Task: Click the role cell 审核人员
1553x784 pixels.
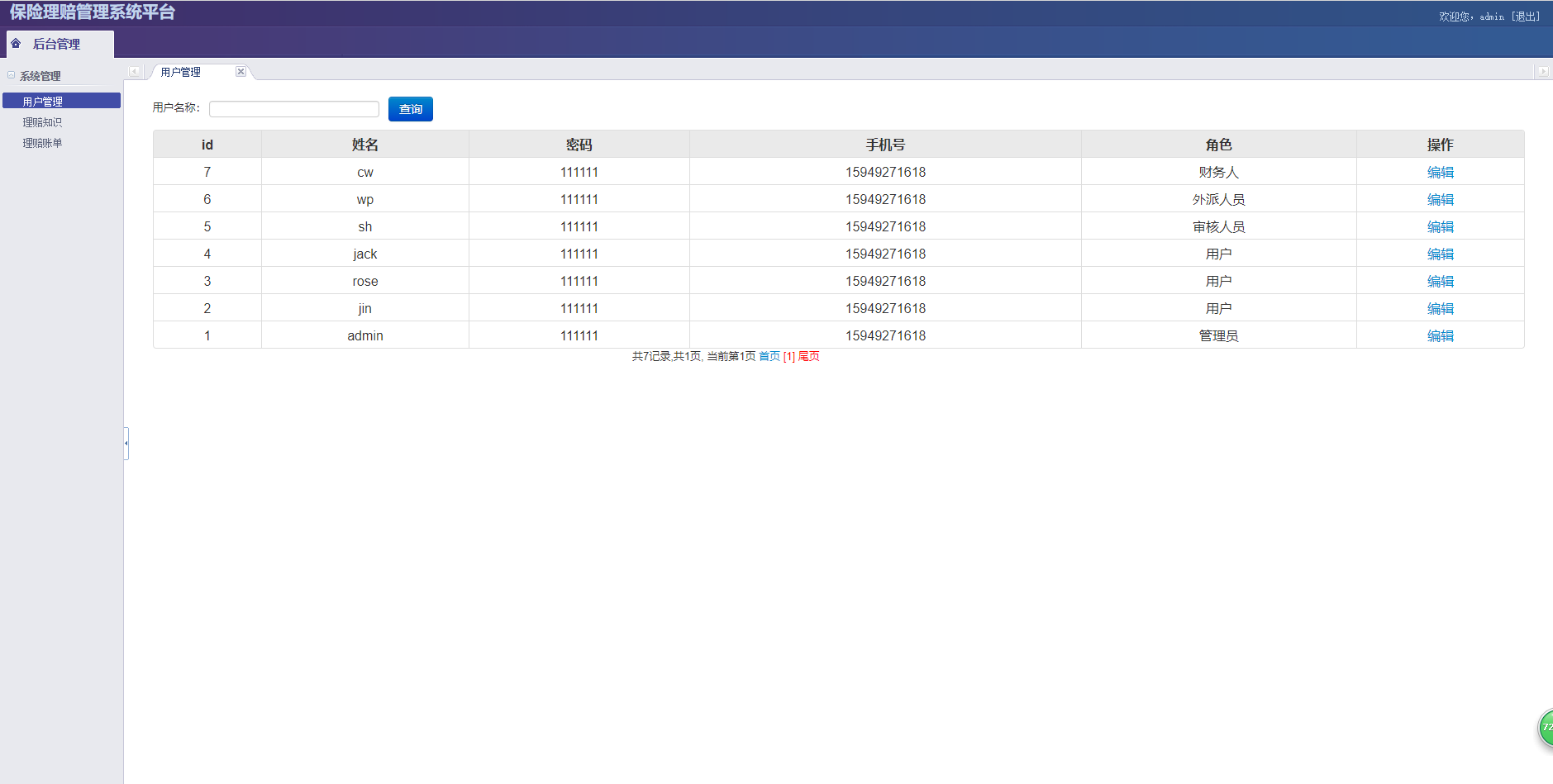Action: (1219, 226)
